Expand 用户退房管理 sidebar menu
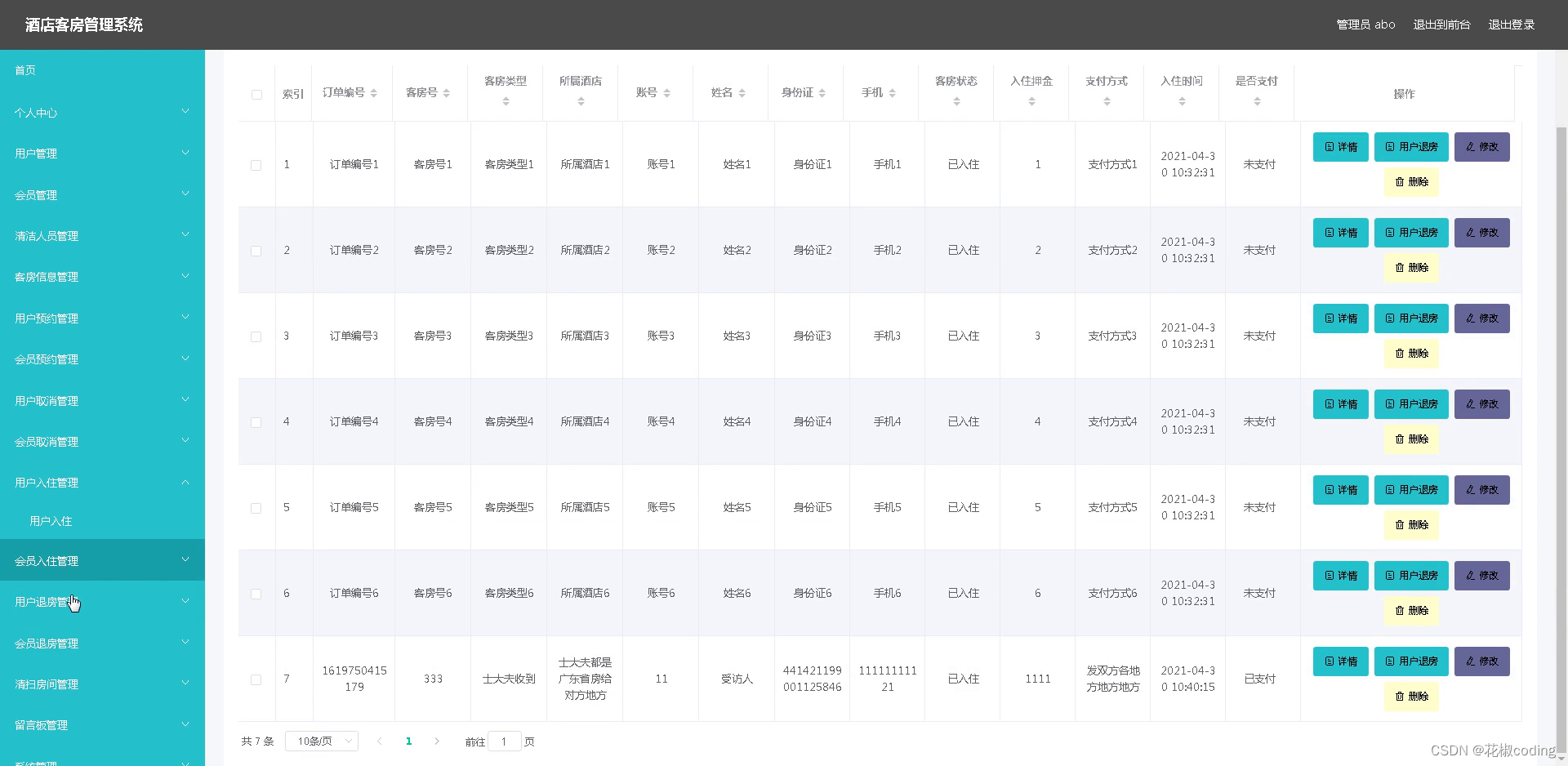 [x=102, y=602]
